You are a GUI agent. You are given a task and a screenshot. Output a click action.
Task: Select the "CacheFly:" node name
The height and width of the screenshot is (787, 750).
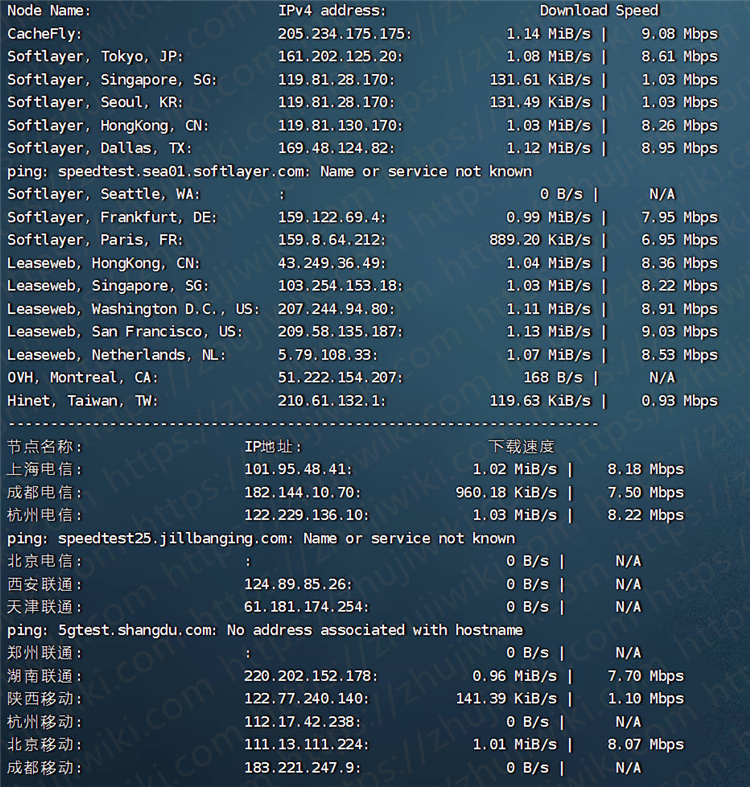(x=45, y=34)
